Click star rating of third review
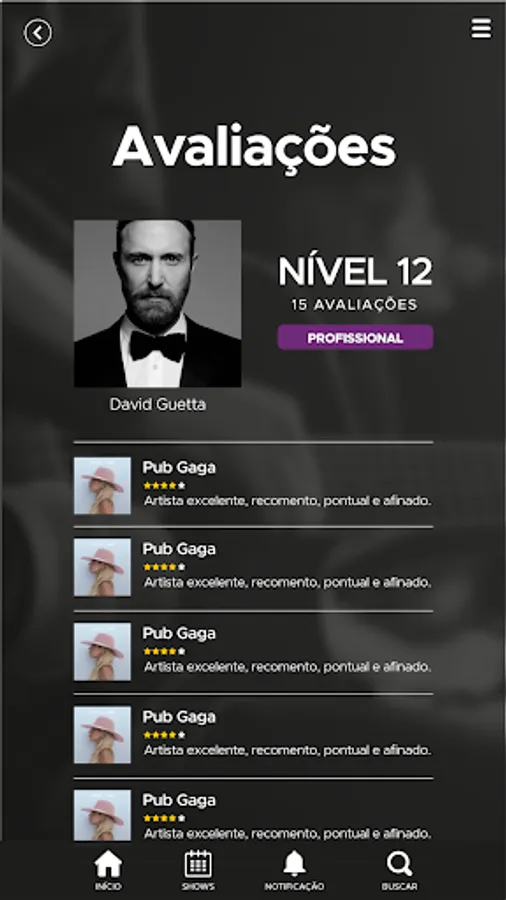Viewport: 506px width, 900px height. [164, 651]
